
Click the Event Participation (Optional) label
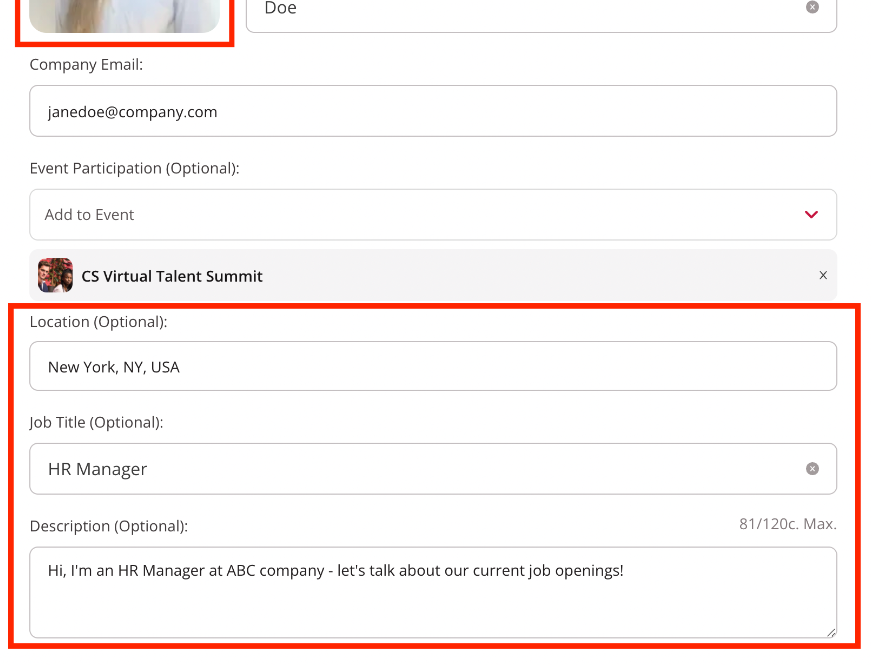(134, 168)
